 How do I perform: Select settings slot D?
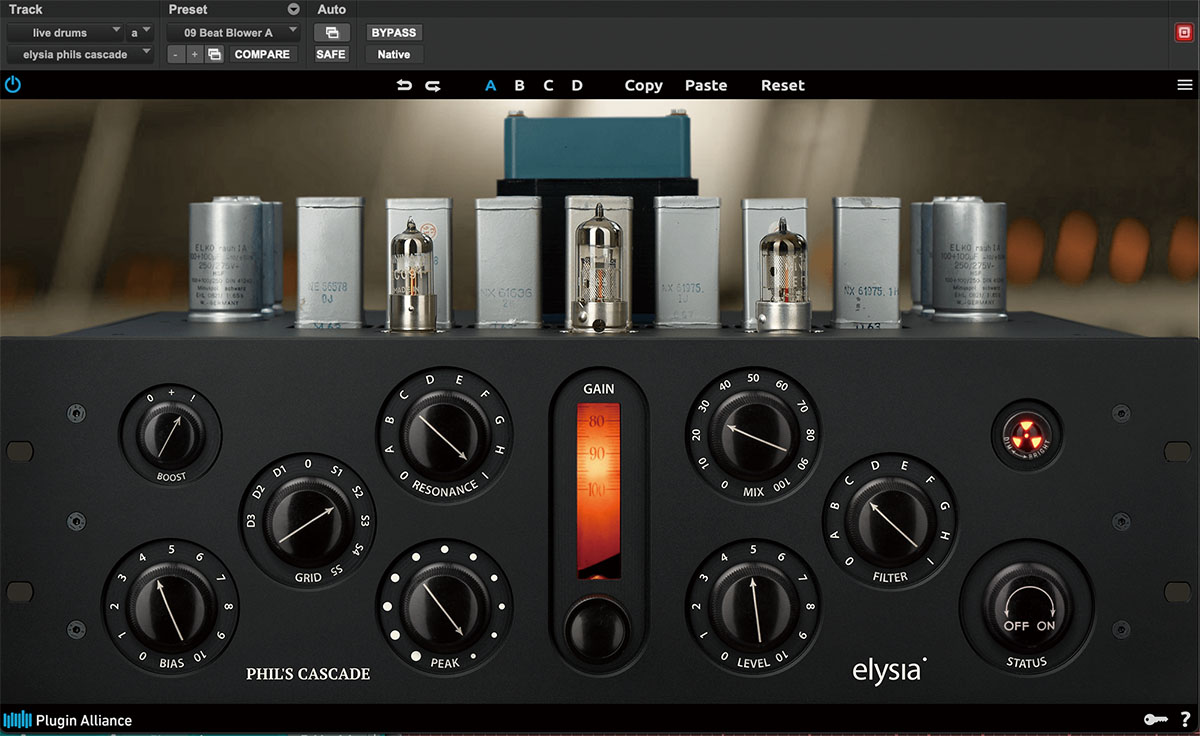(x=577, y=85)
